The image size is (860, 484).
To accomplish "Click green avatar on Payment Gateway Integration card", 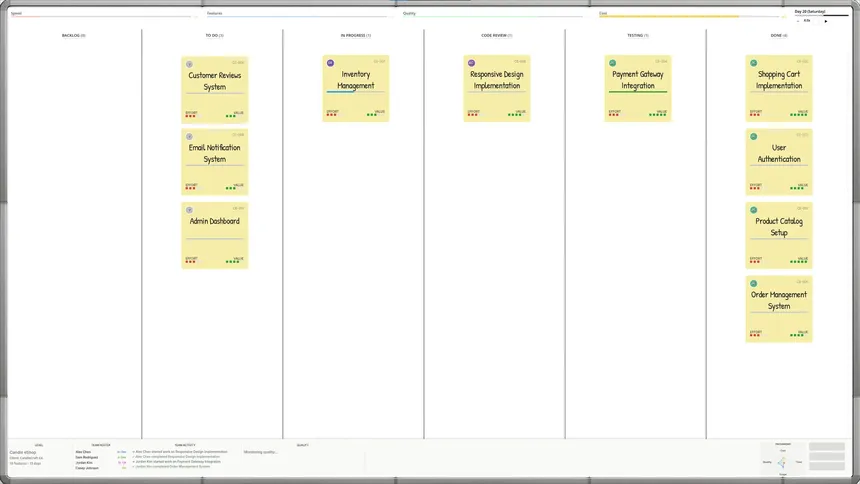I will (x=612, y=63).
